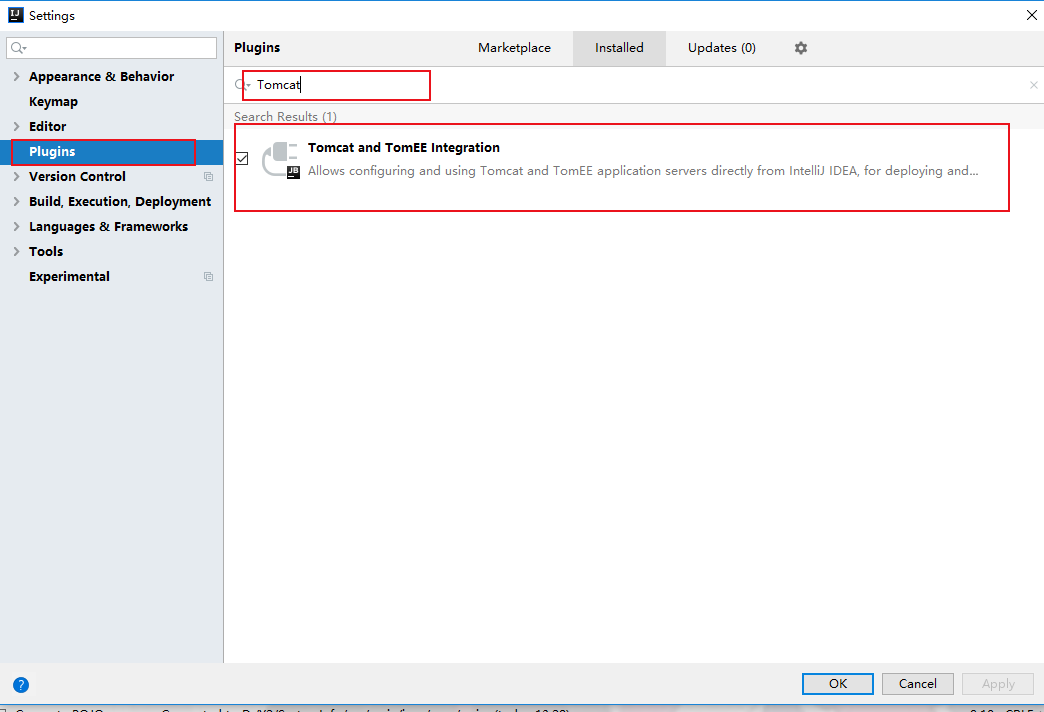Screen dimensions: 1044x712
Task: Dismiss the dialog with Cancel
Action: point(917,683)
